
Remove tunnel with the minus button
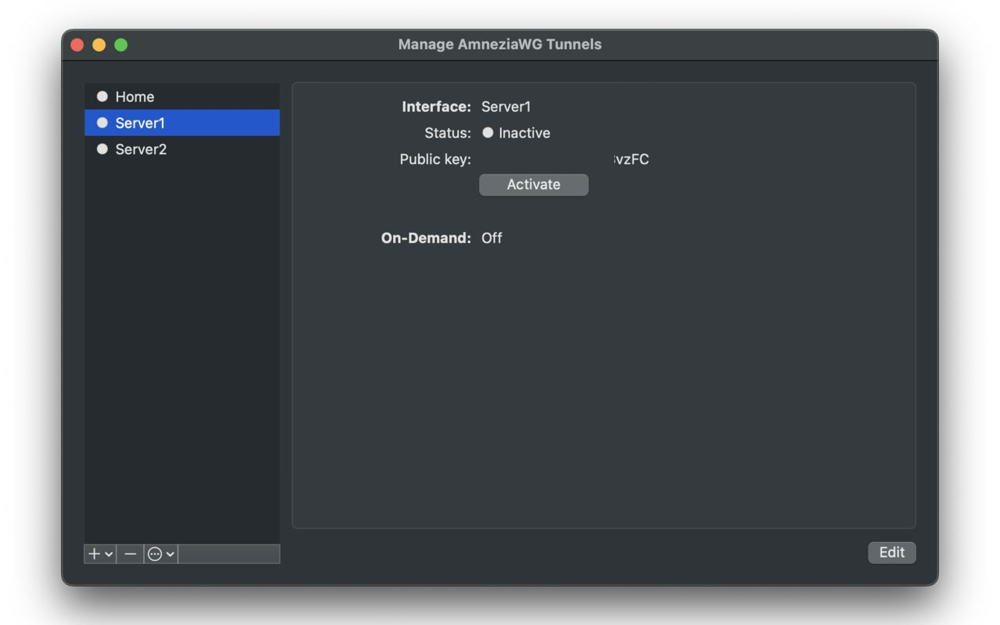pos(130,554)
